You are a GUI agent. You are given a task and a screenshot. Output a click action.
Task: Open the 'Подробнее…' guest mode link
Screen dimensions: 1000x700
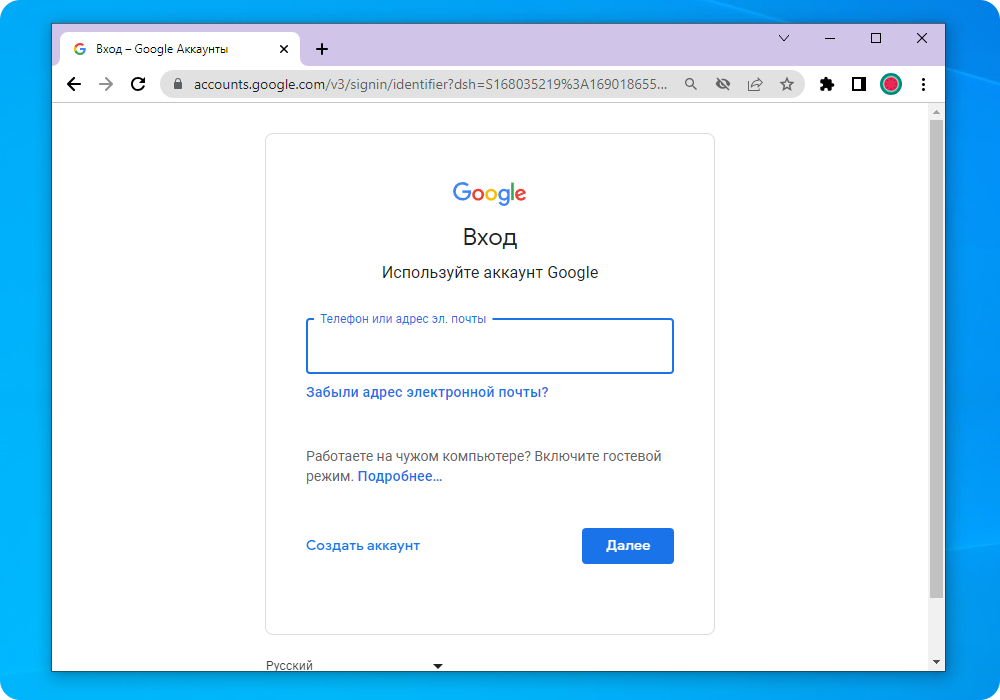[x=400, y=476]
